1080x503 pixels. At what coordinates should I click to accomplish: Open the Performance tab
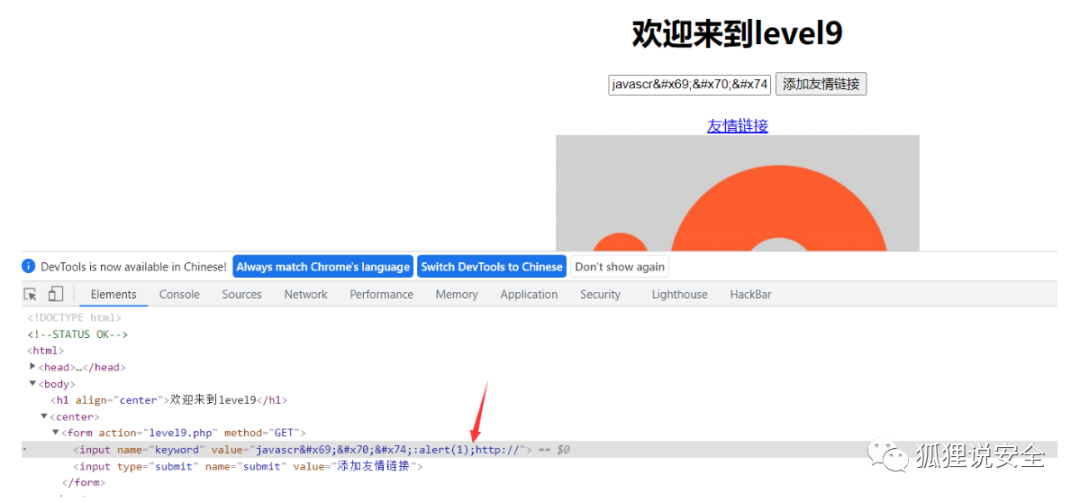(x=382, y=294)
